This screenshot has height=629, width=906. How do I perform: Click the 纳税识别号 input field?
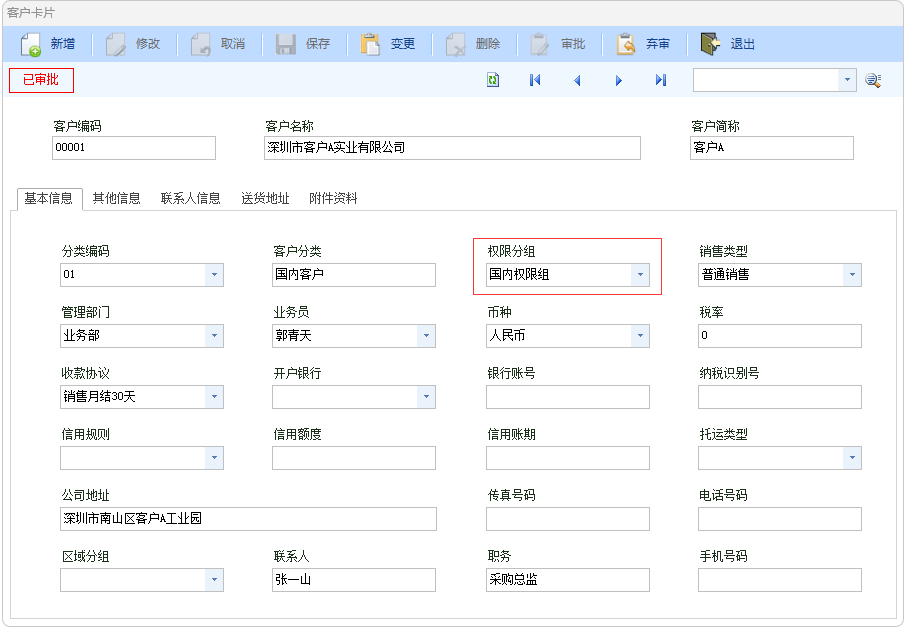coord(780,397)
